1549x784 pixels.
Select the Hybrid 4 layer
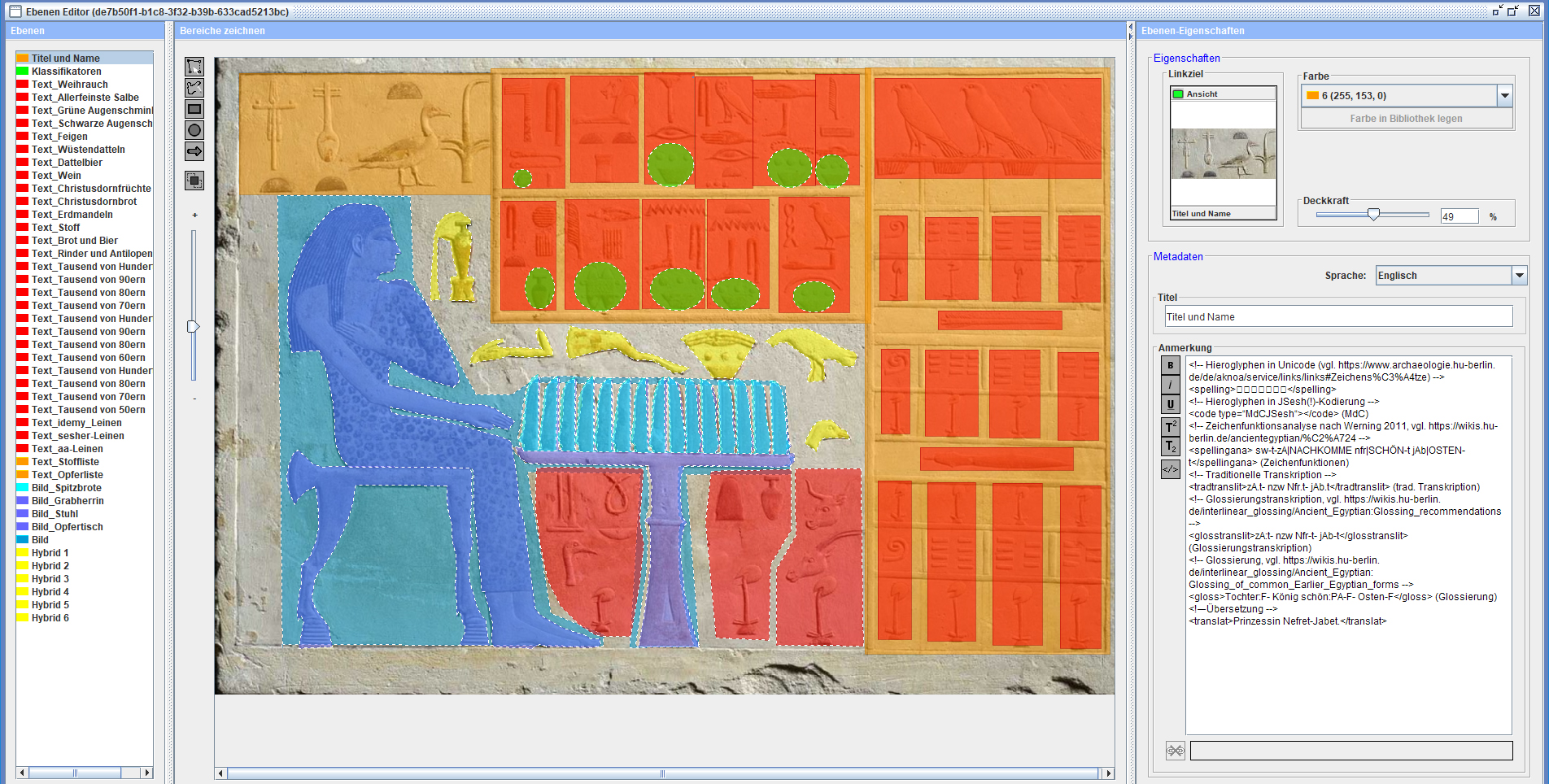(85, 592)
